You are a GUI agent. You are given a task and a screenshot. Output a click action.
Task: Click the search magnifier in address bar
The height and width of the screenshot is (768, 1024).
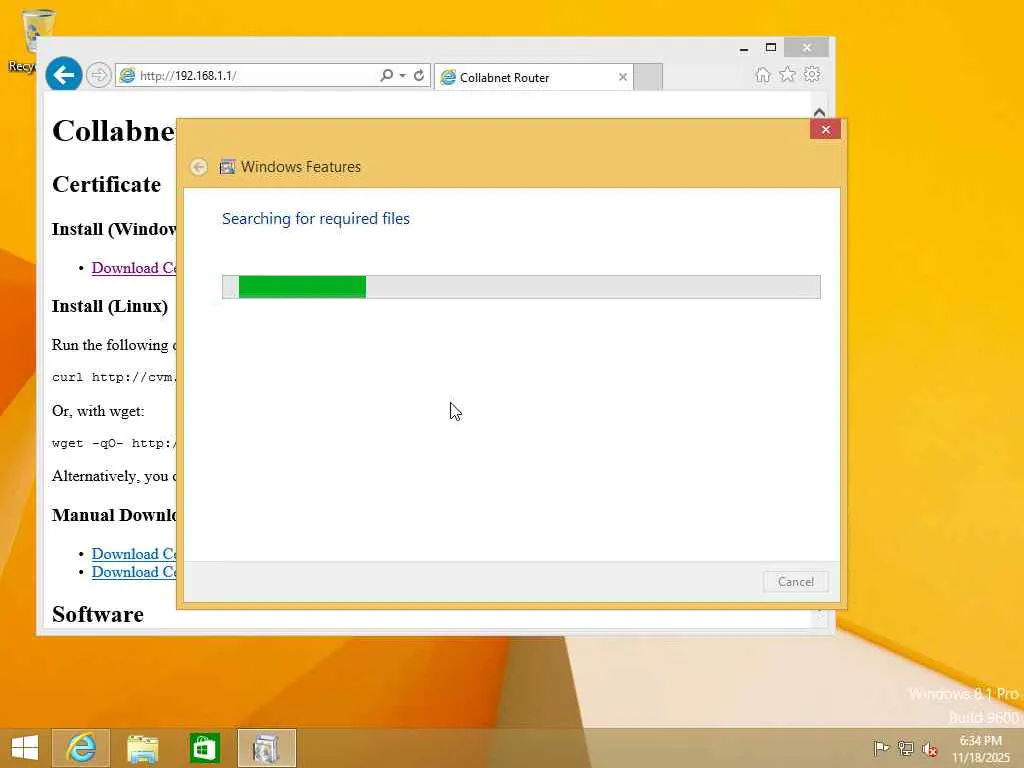tap(387, 76)
